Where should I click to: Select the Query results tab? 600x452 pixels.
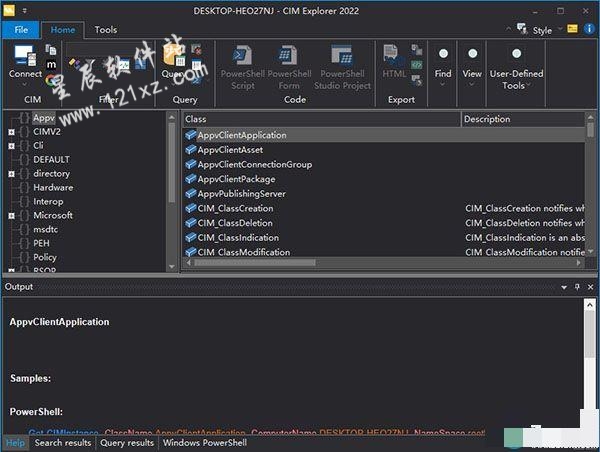[127, 443]
